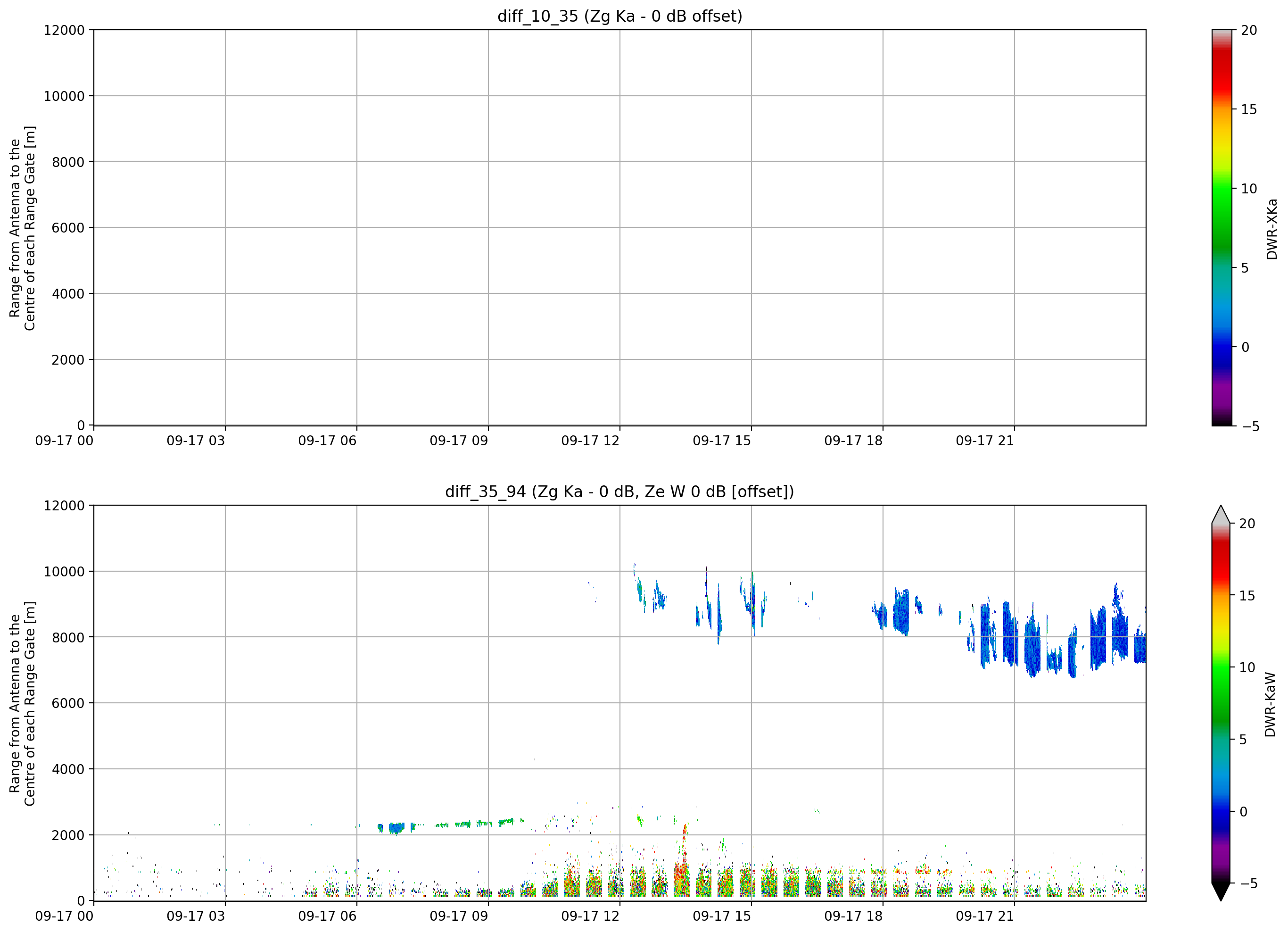Click tick "10" on DWR-KaW colorbar
The width and height of the screenshot is (1288, 933).
pos(1247,667)
